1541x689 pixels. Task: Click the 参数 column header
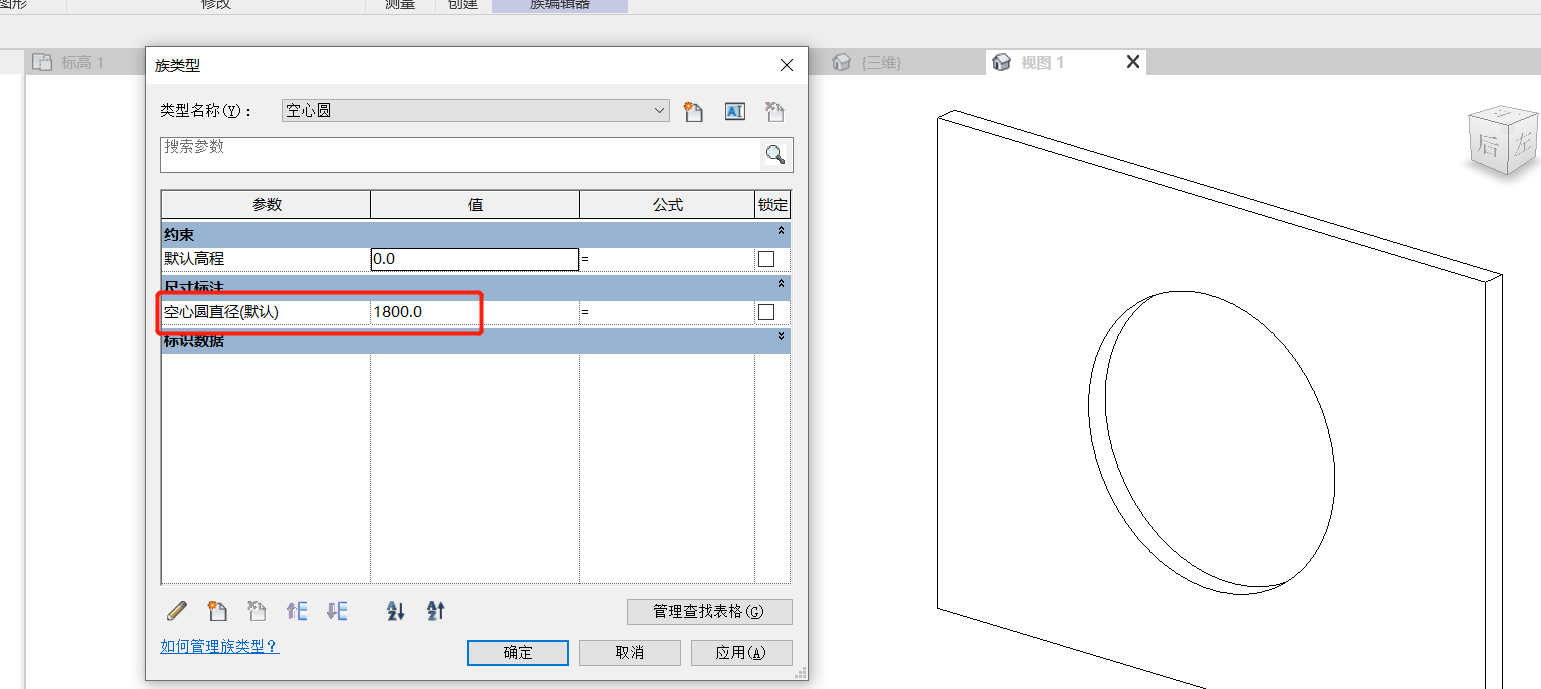click(266, 204)
